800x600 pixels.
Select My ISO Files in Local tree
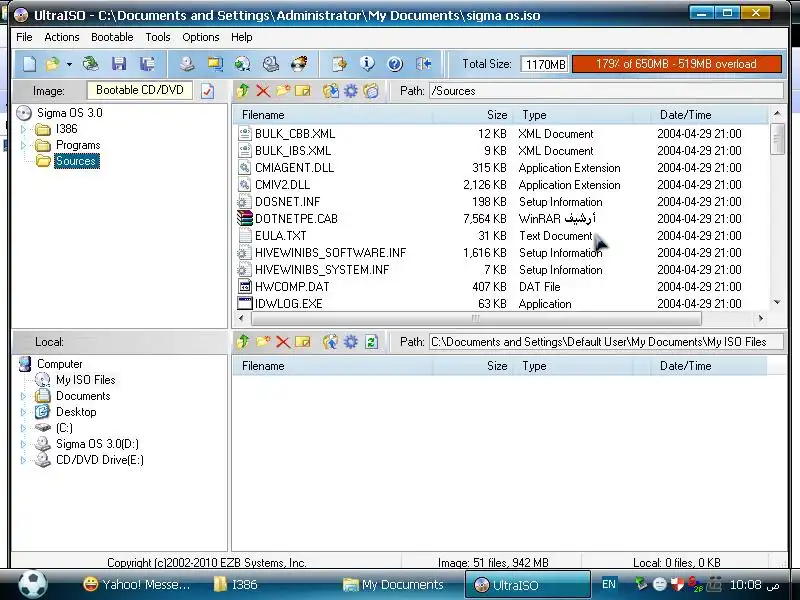(x=86, y=380)
